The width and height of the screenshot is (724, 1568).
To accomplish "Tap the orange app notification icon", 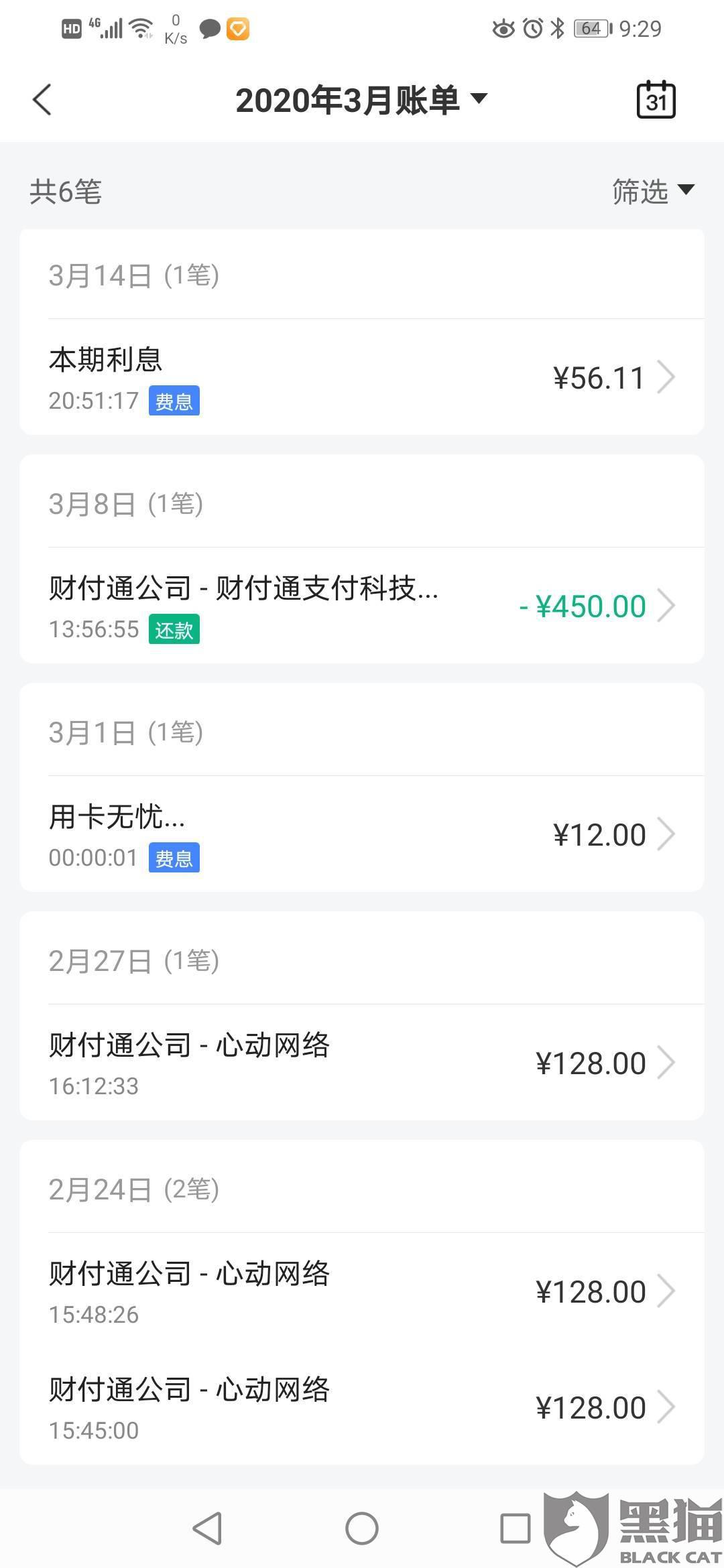I will pyautogui.click(x=238, y=29).
